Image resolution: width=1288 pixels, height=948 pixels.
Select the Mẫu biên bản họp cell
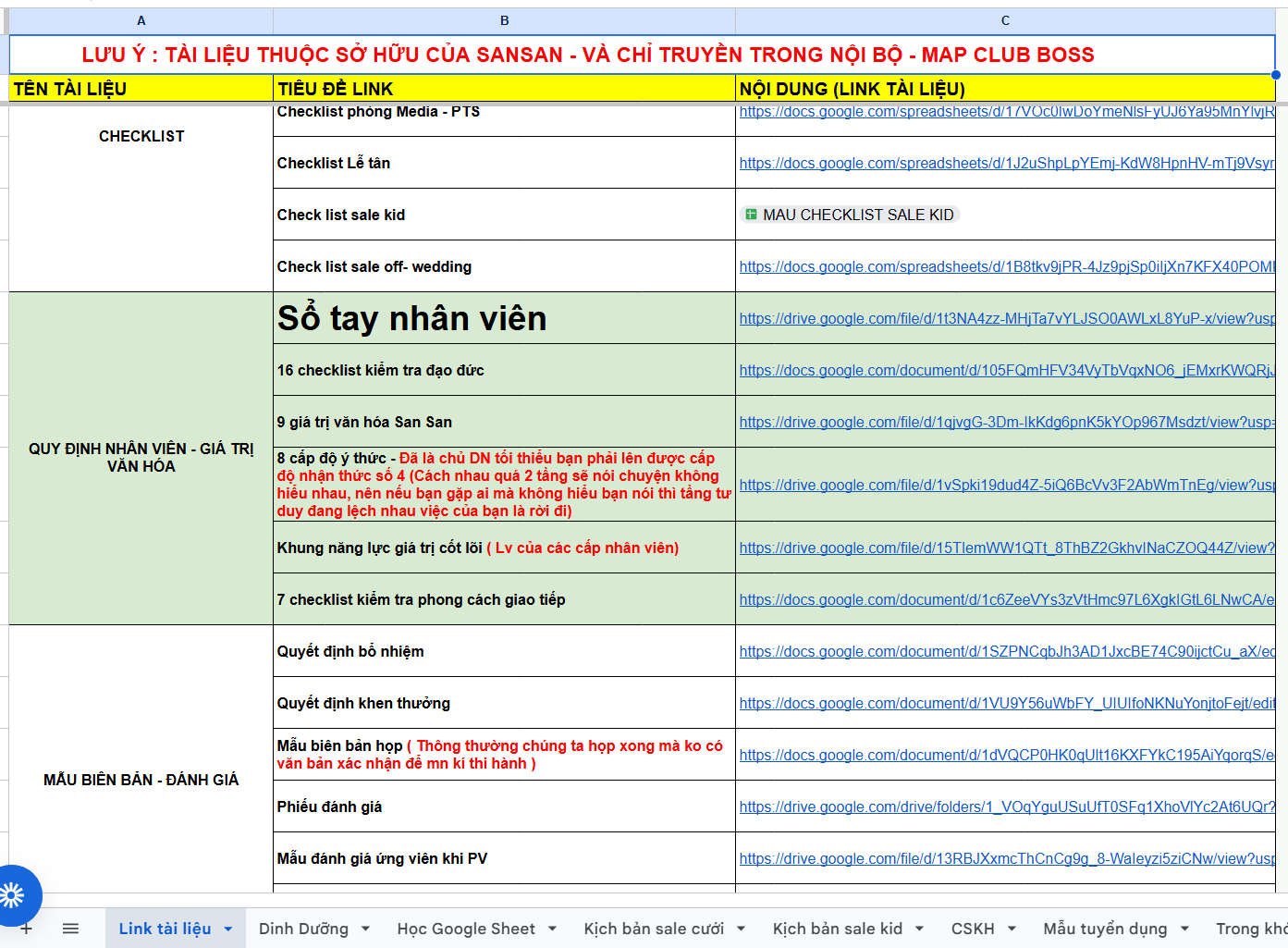pyautogui.click(x=505, y=755)
